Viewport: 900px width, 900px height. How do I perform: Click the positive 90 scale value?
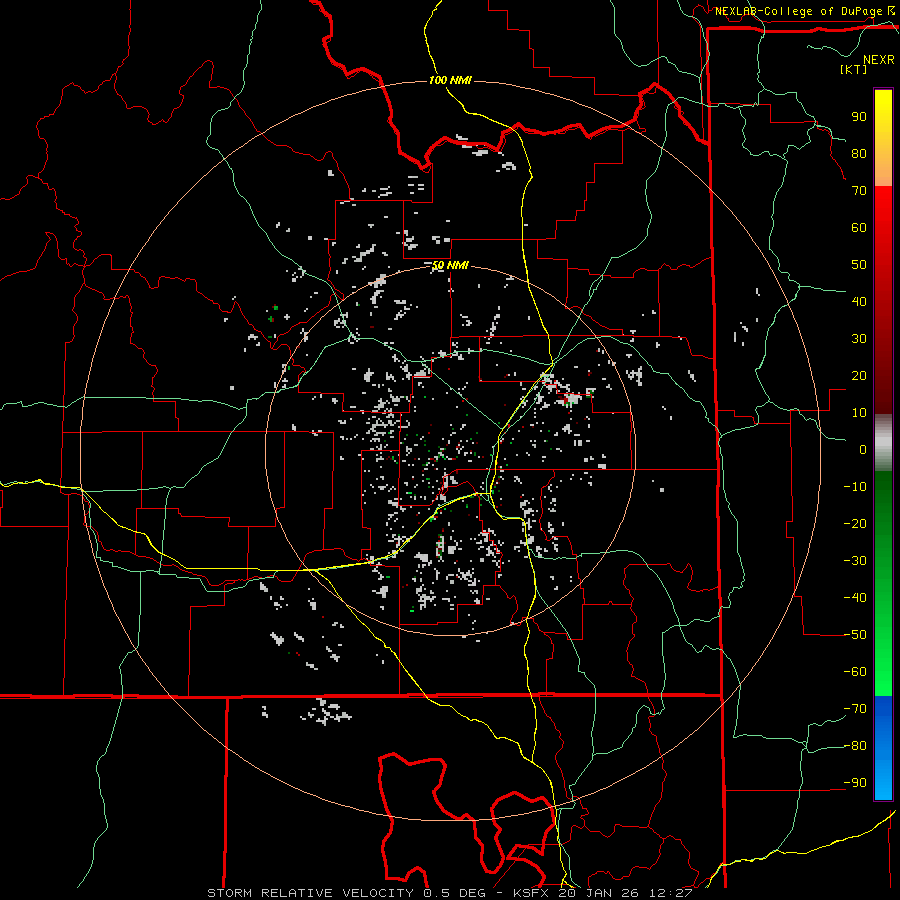[859, 117]
